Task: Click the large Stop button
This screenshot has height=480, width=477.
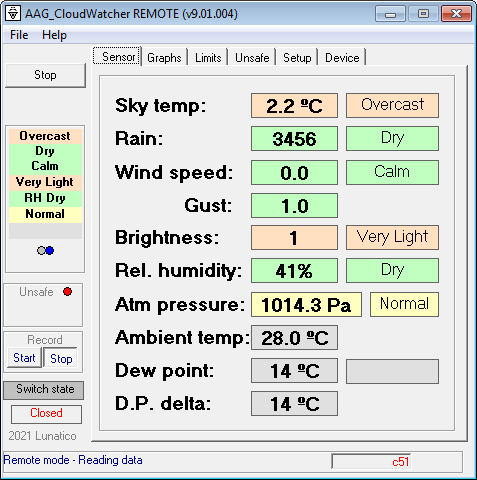Action: pyautogui.click(x=45, y=75)
